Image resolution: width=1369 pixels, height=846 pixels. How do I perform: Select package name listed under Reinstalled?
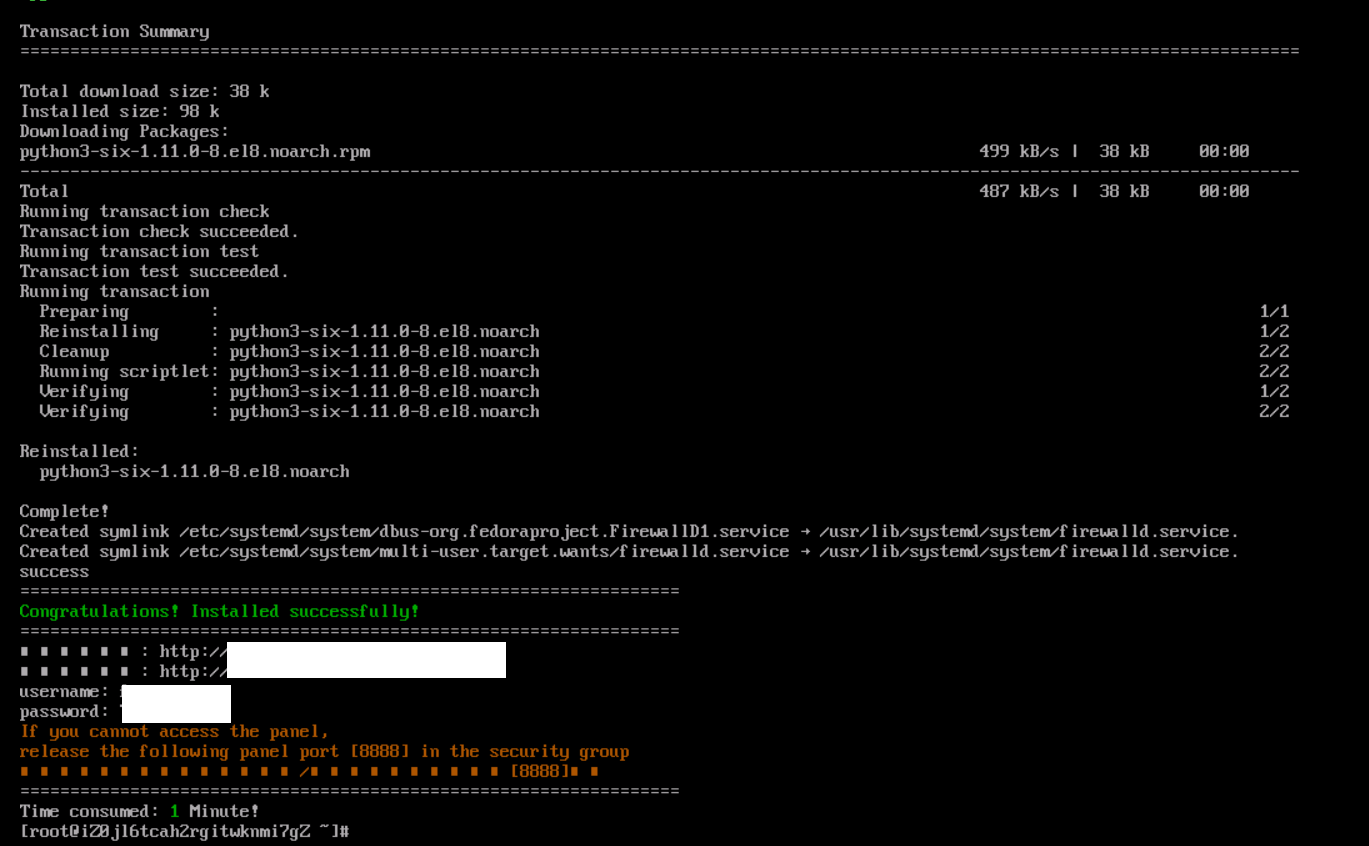(x=194, y=471)
